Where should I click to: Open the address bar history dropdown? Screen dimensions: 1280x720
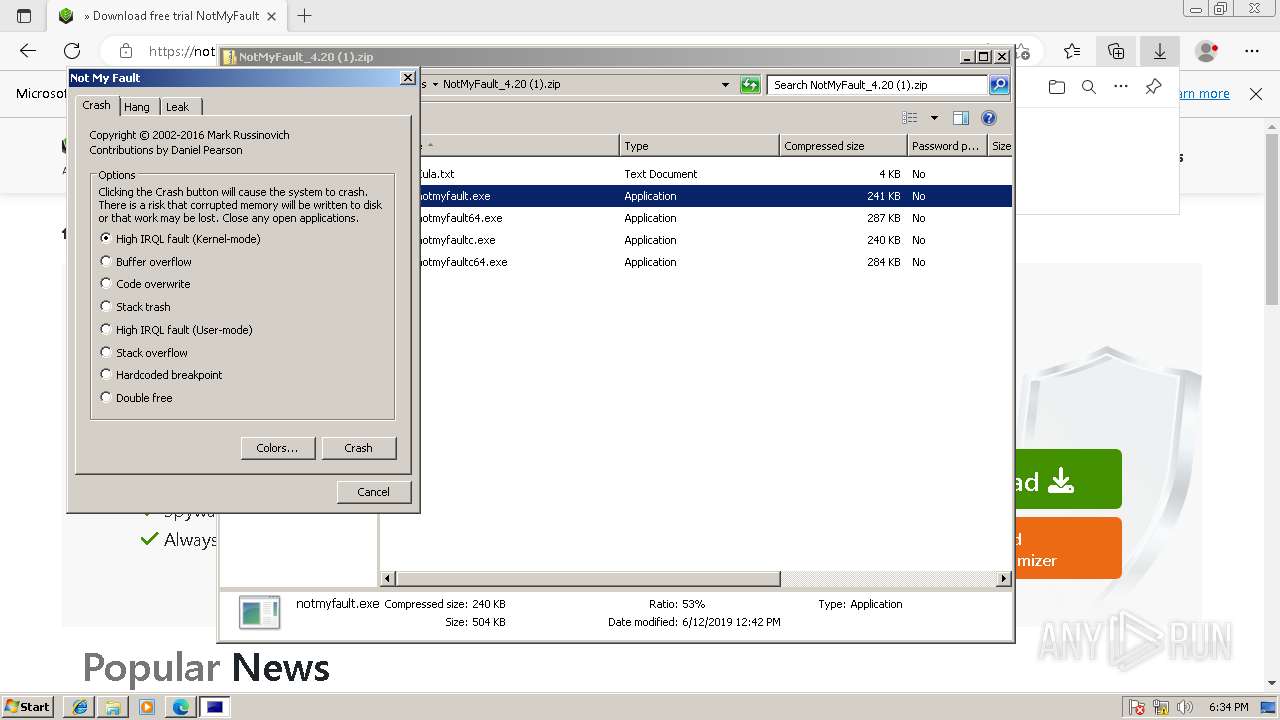[725, 85]
